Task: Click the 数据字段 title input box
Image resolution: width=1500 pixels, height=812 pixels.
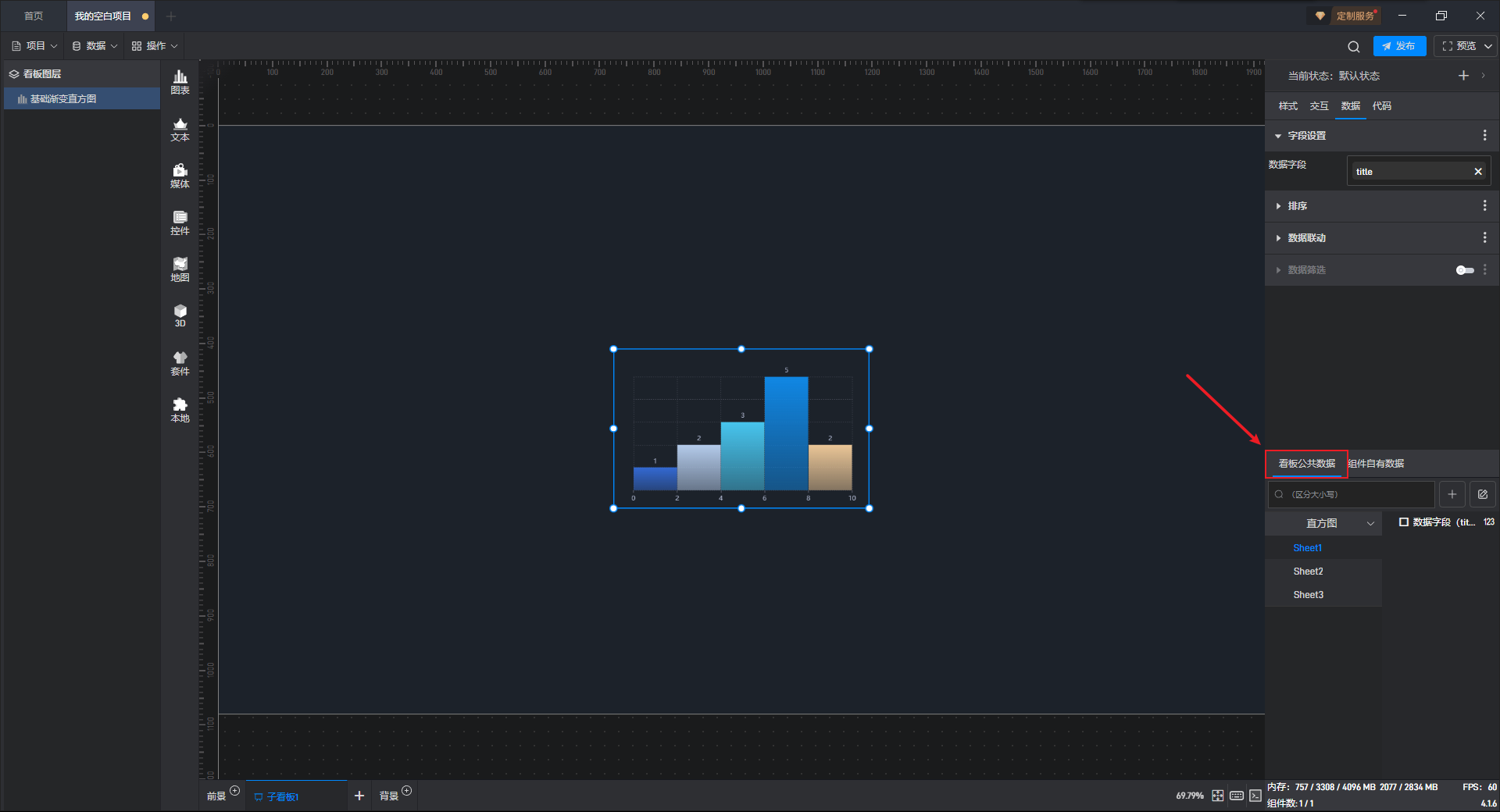Action: coord(1419,172)
